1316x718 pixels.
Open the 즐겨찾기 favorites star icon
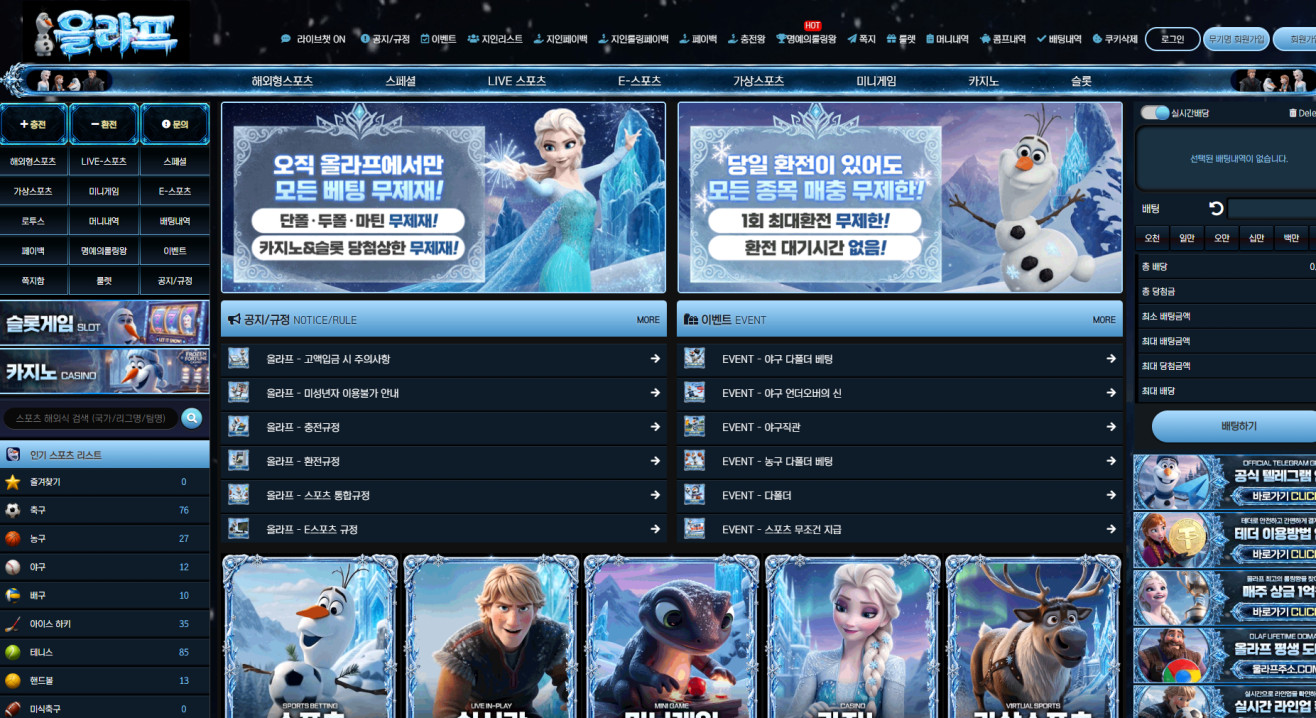coord(13,482)
